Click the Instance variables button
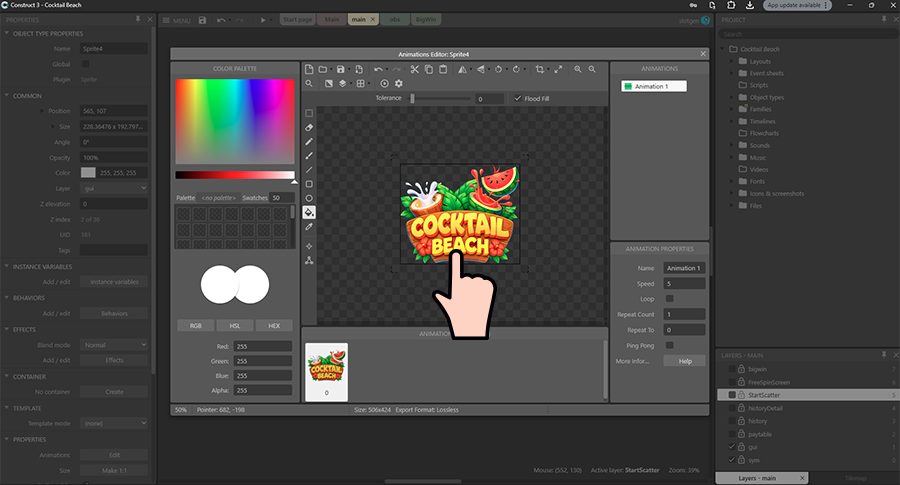This screenshot has width=900, height=485. tap(114, 282)
